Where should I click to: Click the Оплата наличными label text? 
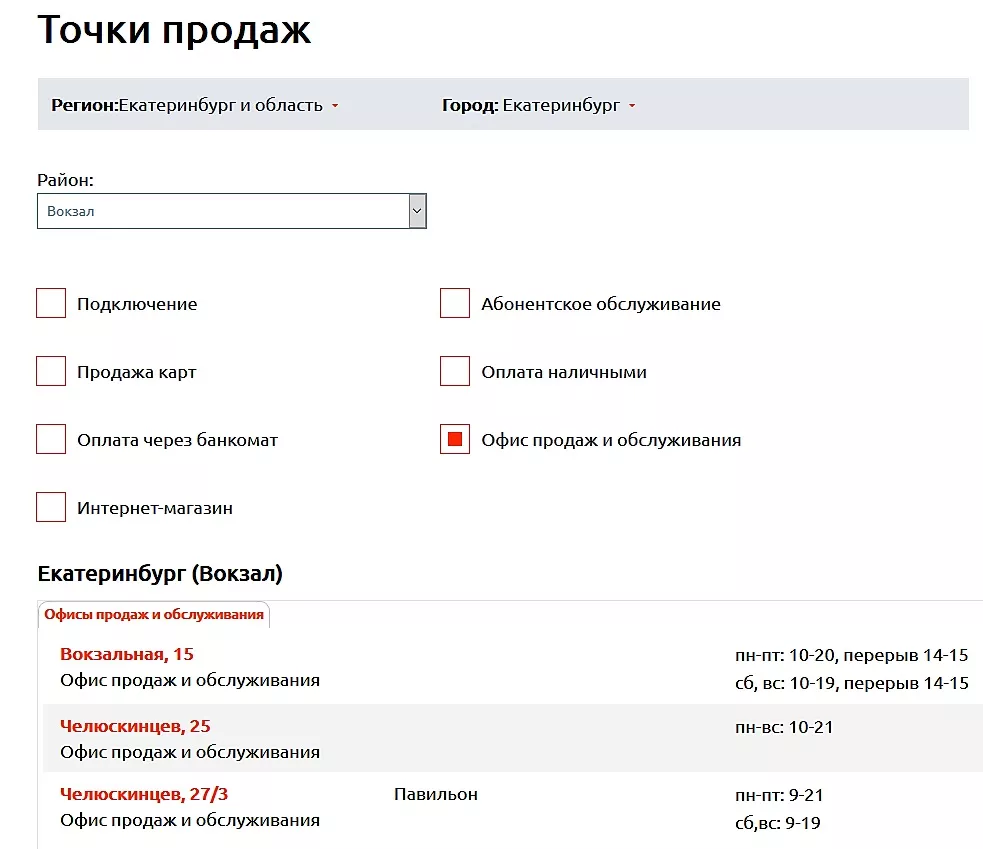tap(564, 372)
